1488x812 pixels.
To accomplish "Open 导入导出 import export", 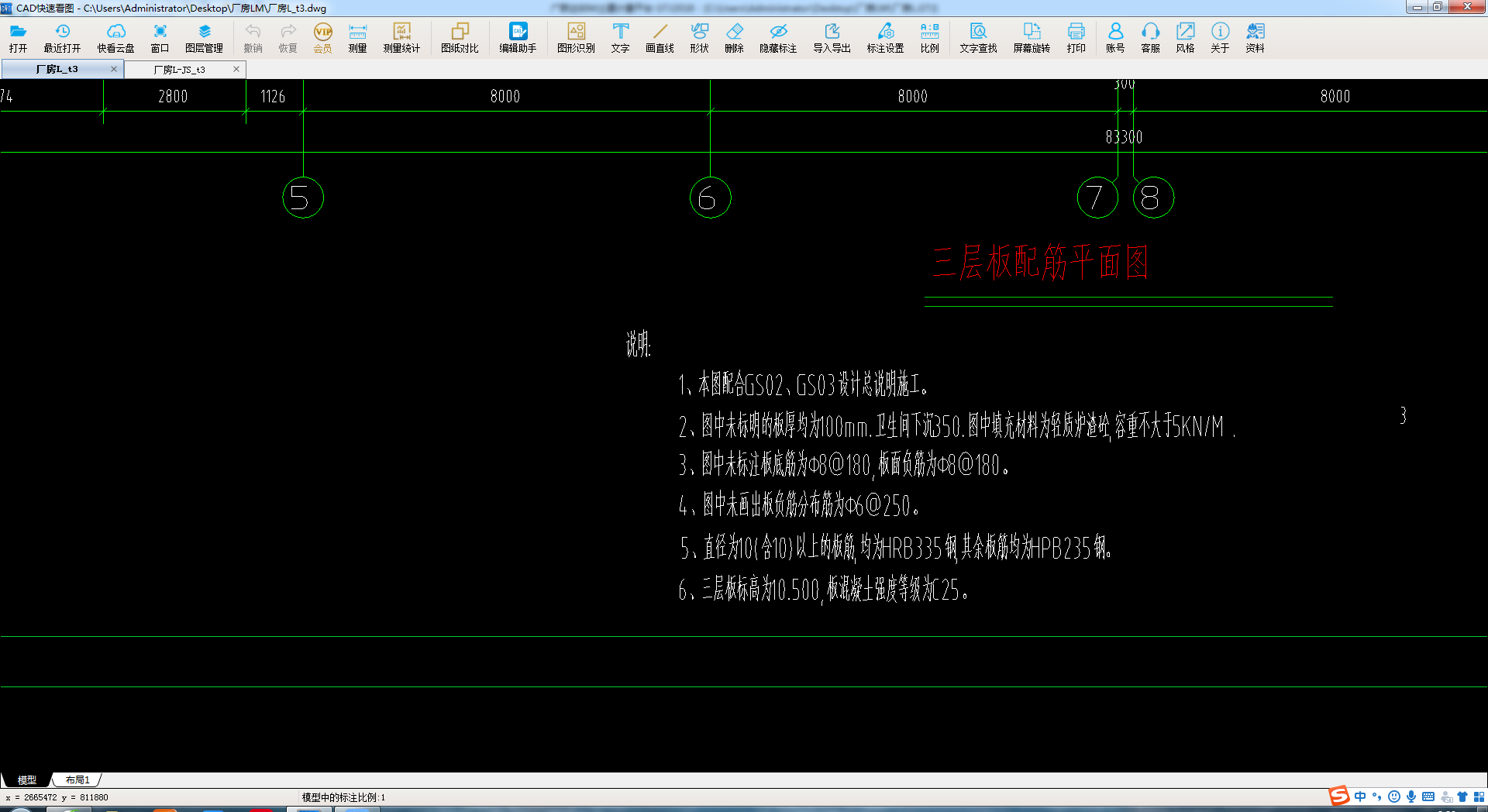I will (x=832, y=37).
